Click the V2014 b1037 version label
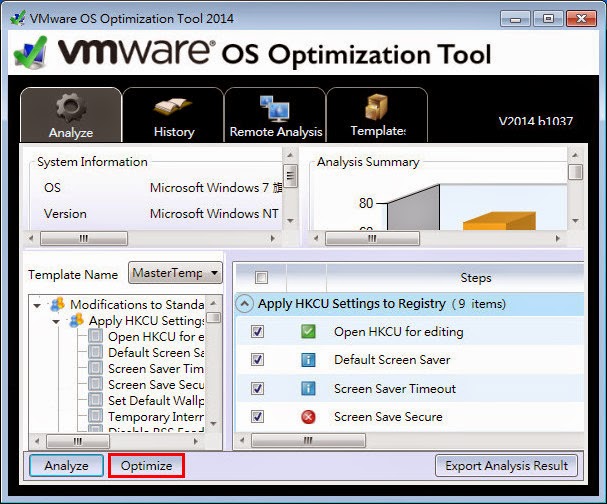The image size is (607, 504). click(535, 121)
